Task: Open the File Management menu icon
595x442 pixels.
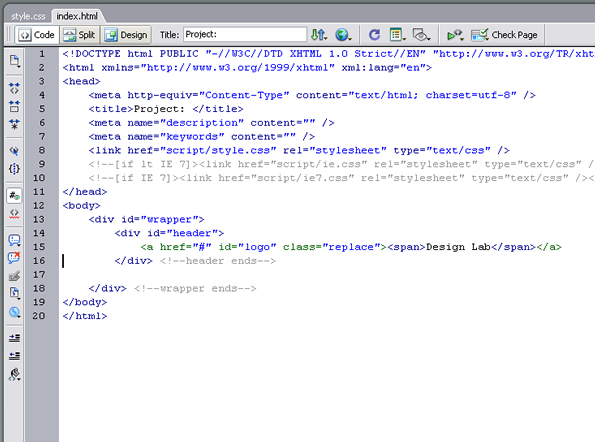Action: coord(319,35)
